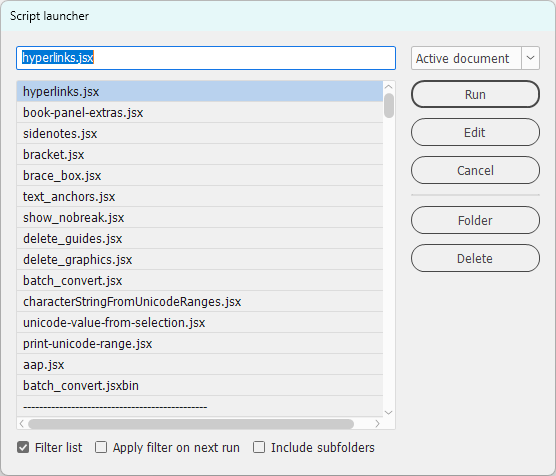Select hyperlinks.jsx in the list
This screenshot has width=556, height=476.
point(200,92)
